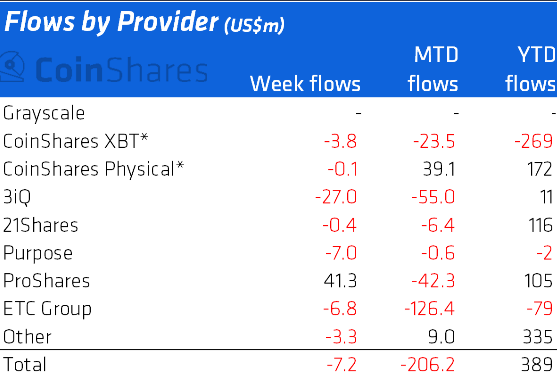The image size is (557, 377).
Task: Click the CoinShares watermark text
Action: pos(121,70)
